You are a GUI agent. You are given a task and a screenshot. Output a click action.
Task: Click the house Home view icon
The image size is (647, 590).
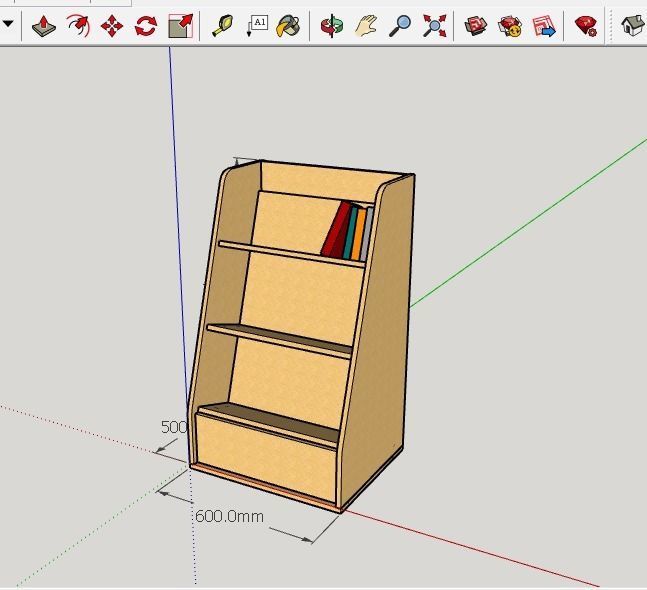(x=633, y=26)
